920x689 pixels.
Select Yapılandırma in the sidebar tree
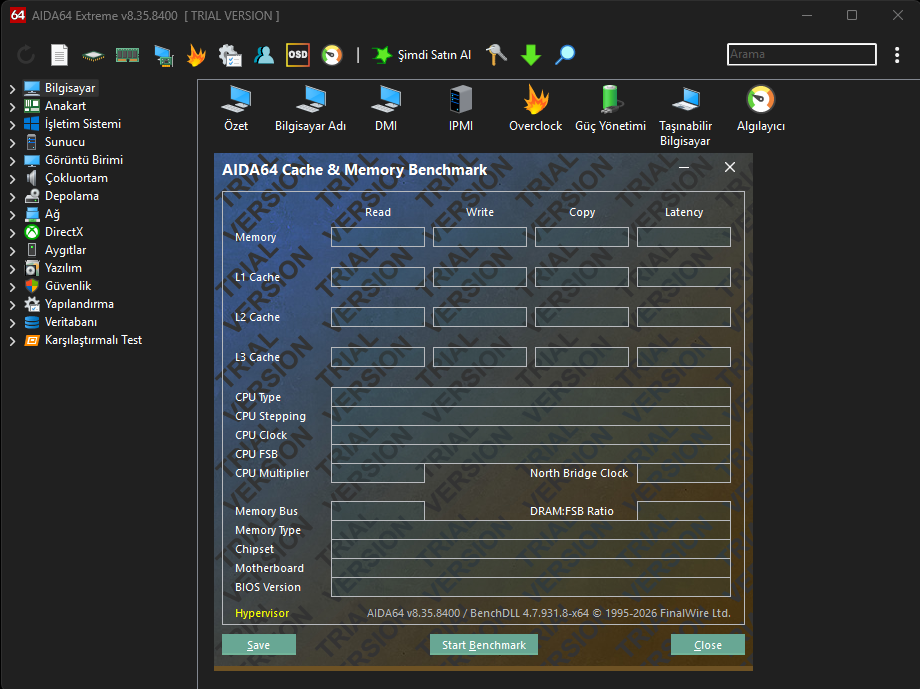point(79,304)
